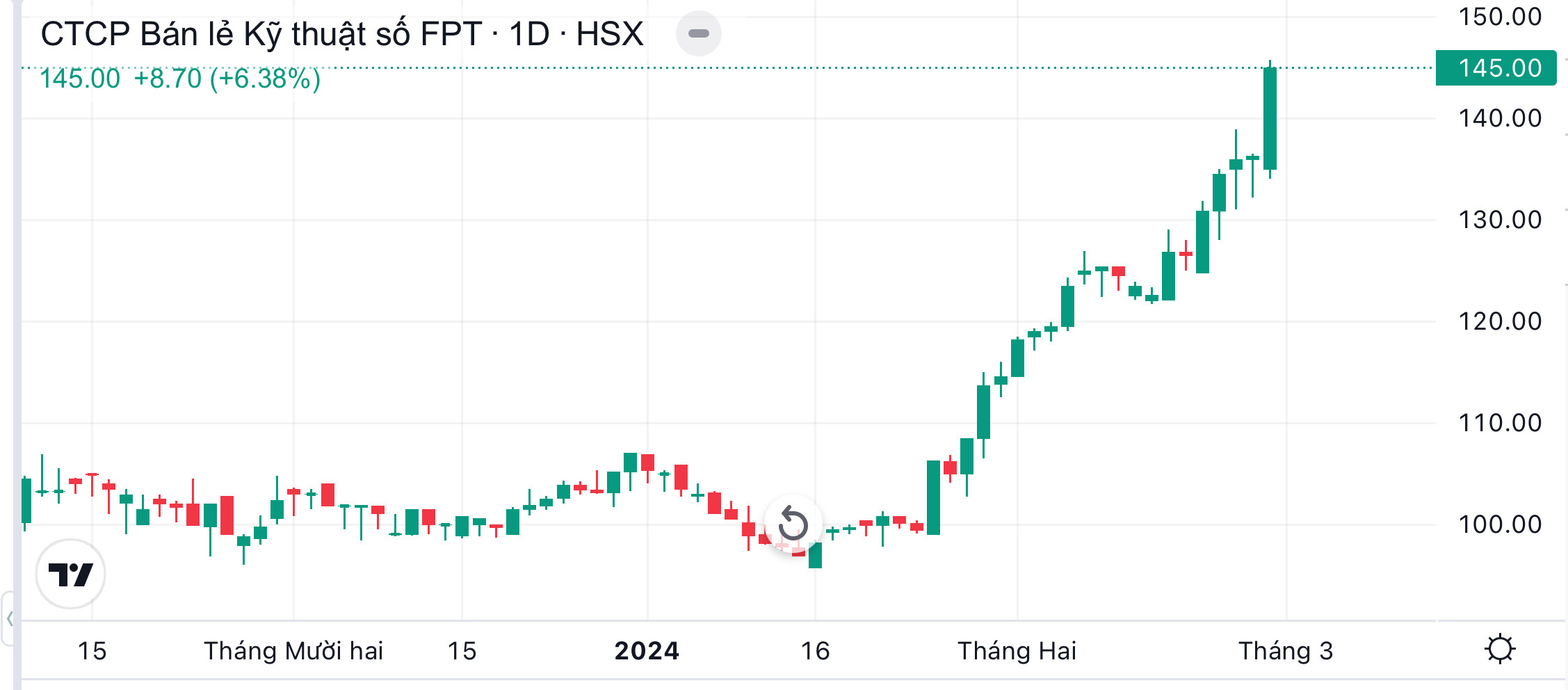This screenshot has height=690, width=1568.
Task: Click Tháng Mười hai on the time axis
Action: [x=293, y=651]
